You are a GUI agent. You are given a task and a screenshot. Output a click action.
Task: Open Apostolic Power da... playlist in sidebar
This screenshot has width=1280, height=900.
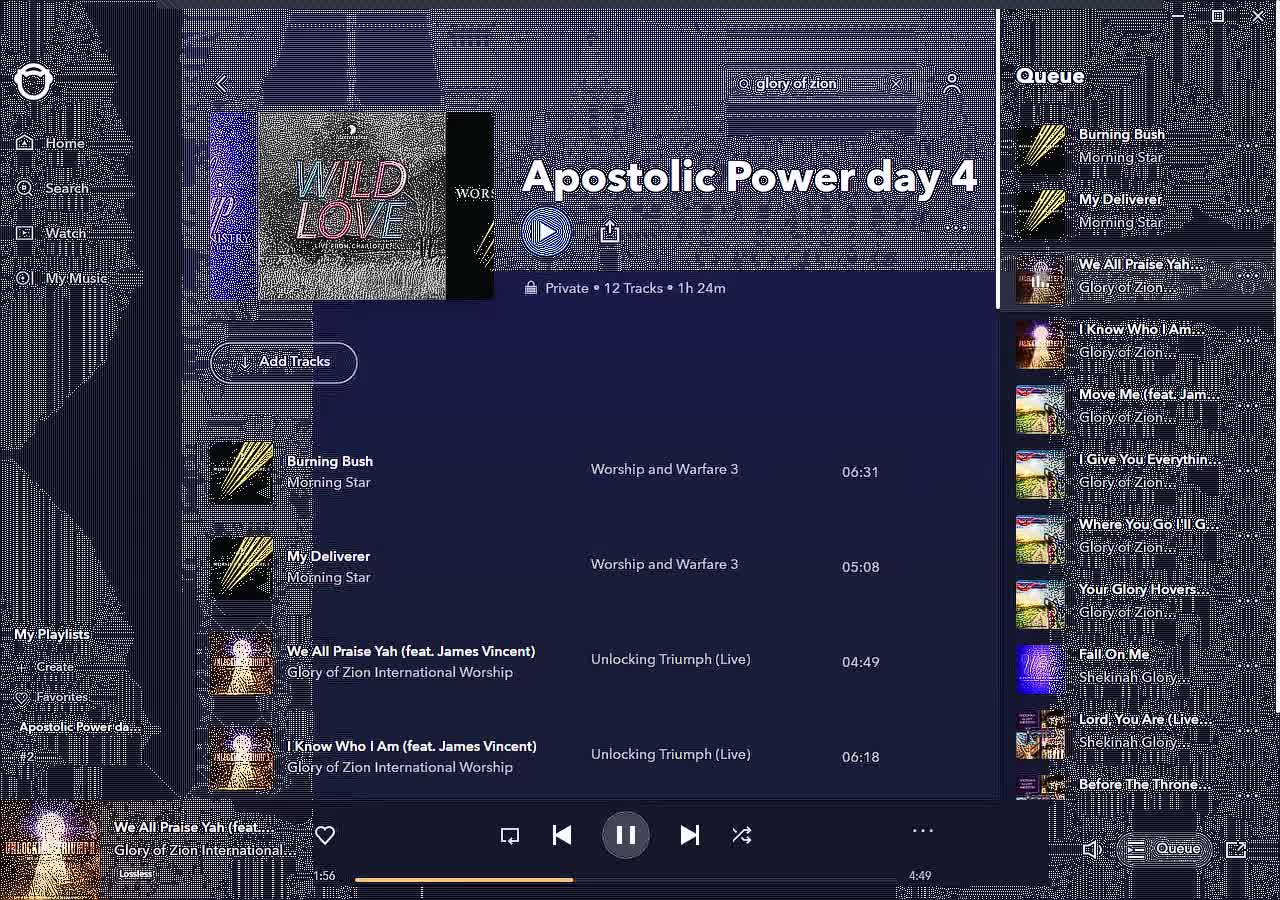pyautogui.click(x=79, y=727)
